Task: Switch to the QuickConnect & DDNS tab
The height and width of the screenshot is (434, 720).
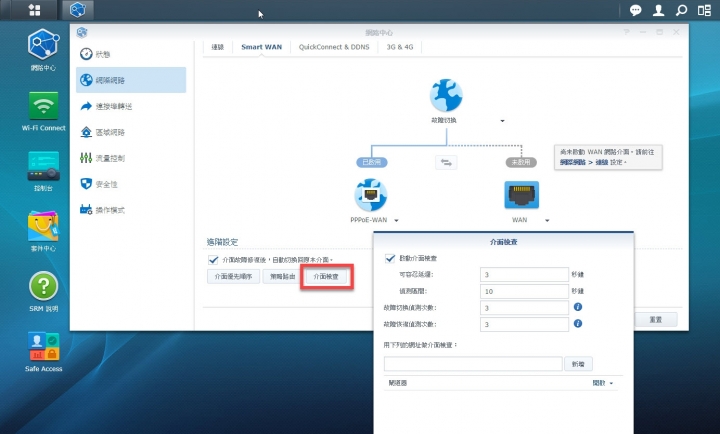Action: (334, 47)
